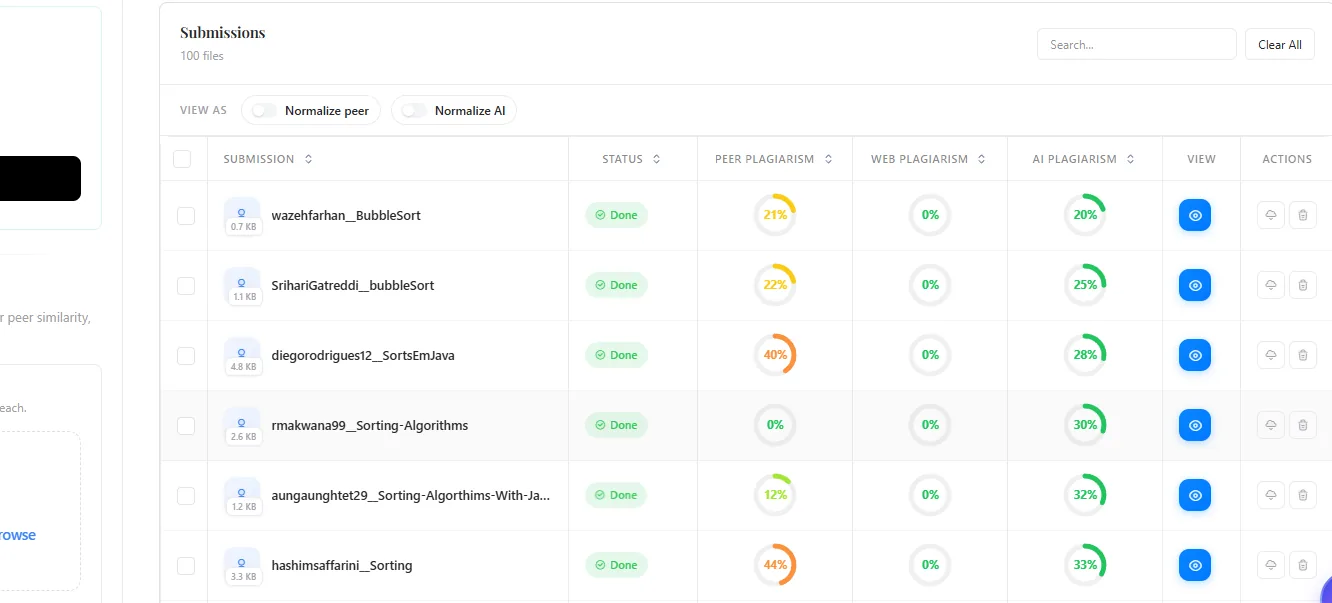The height and width of the screenshot is (603, 1332).
Task: Toggle the Normalize peer switch
Action: click(x=264, y=111)
